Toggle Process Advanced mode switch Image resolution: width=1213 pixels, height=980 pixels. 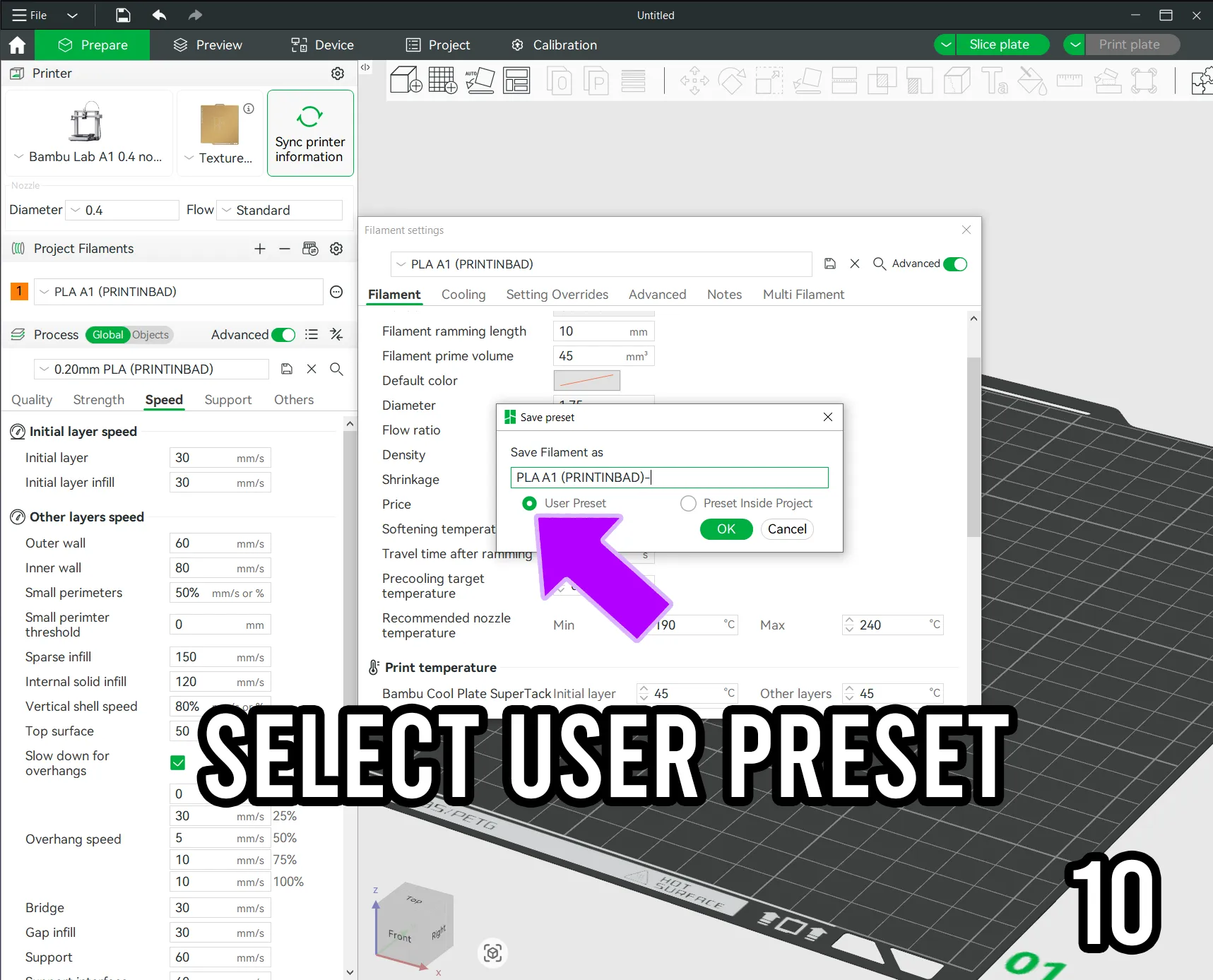point(283,335)
